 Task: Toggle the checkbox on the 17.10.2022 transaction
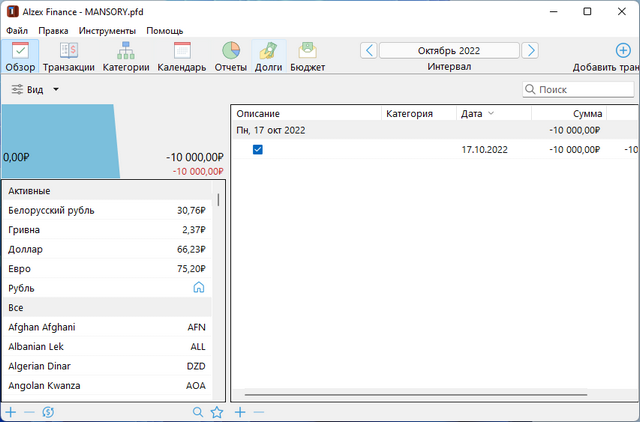point(258,150)
